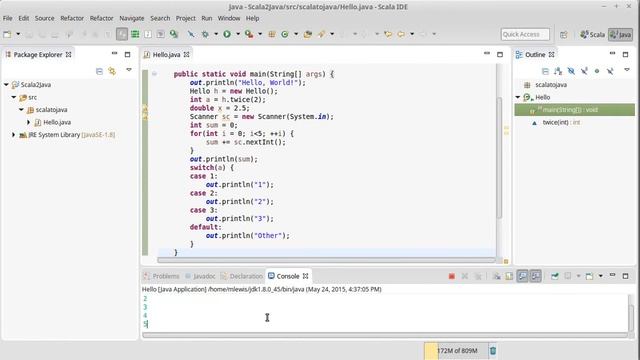The height and width of the screenshot is (360, 640).
Task: Toggle the highlighted mark occurrences toolbar button
Action: [x=122, y=34]
